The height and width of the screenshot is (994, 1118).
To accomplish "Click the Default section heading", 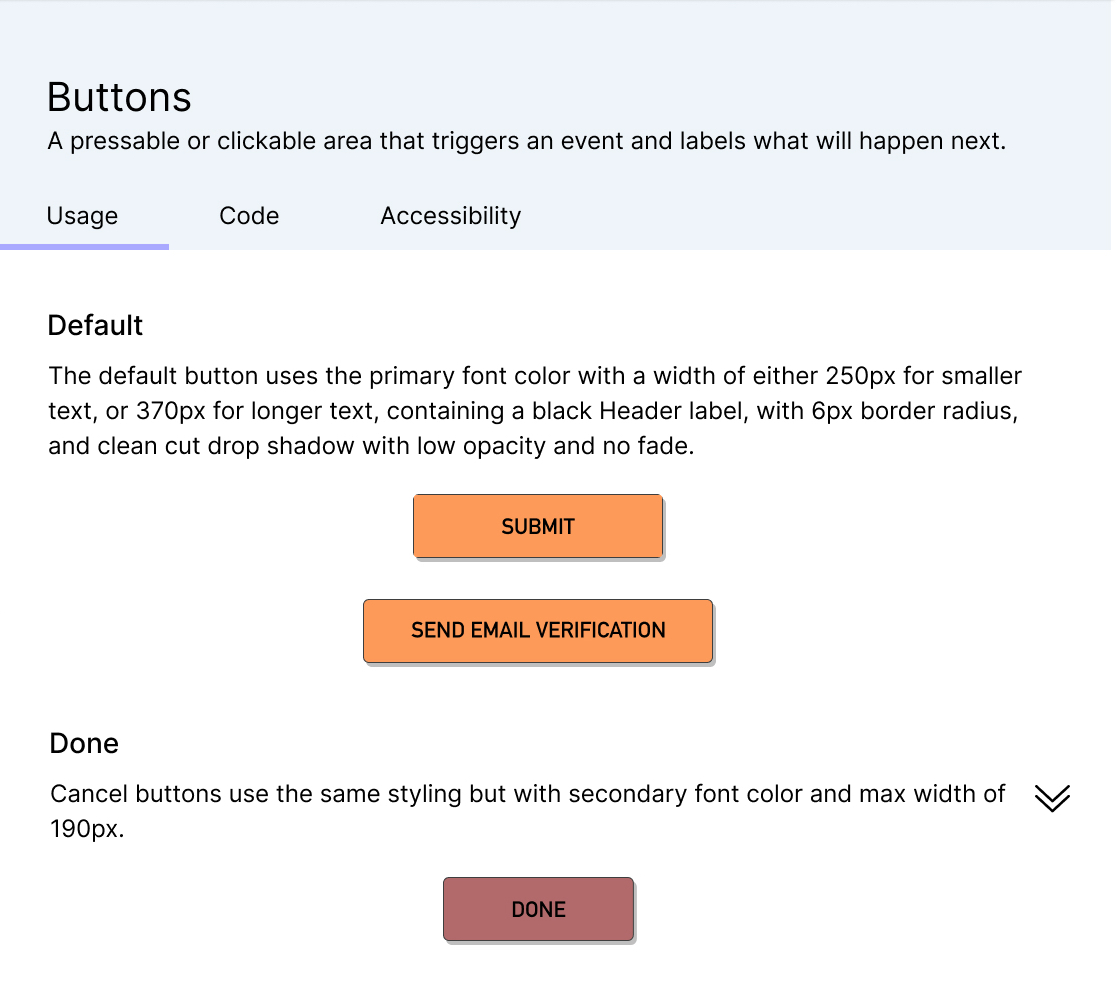I will click(95, 326).
